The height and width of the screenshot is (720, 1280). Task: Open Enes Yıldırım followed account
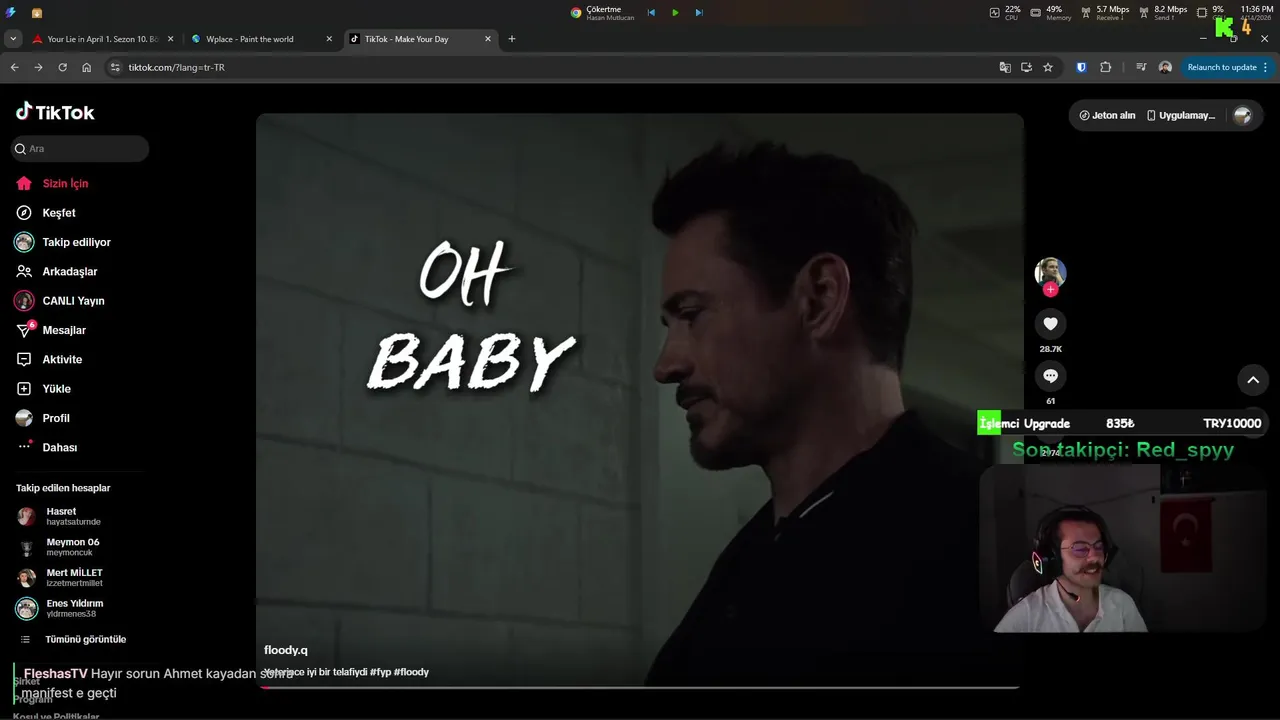75,608
